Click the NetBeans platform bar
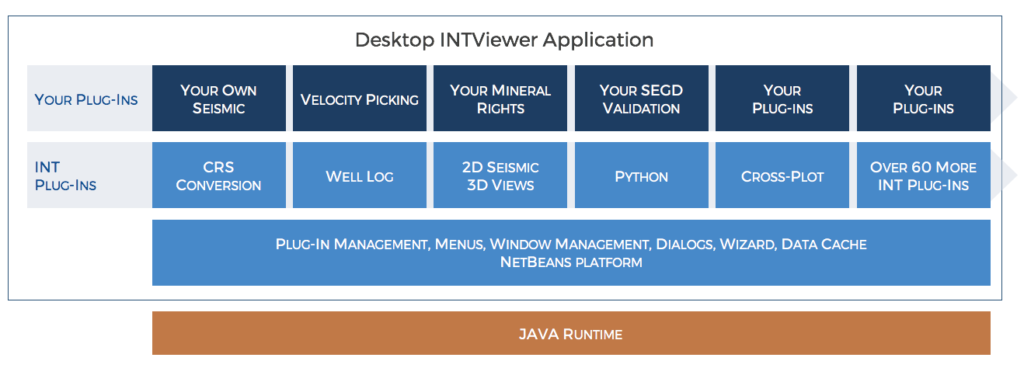This screenshot has height=375, width=1024. [571, 252]
